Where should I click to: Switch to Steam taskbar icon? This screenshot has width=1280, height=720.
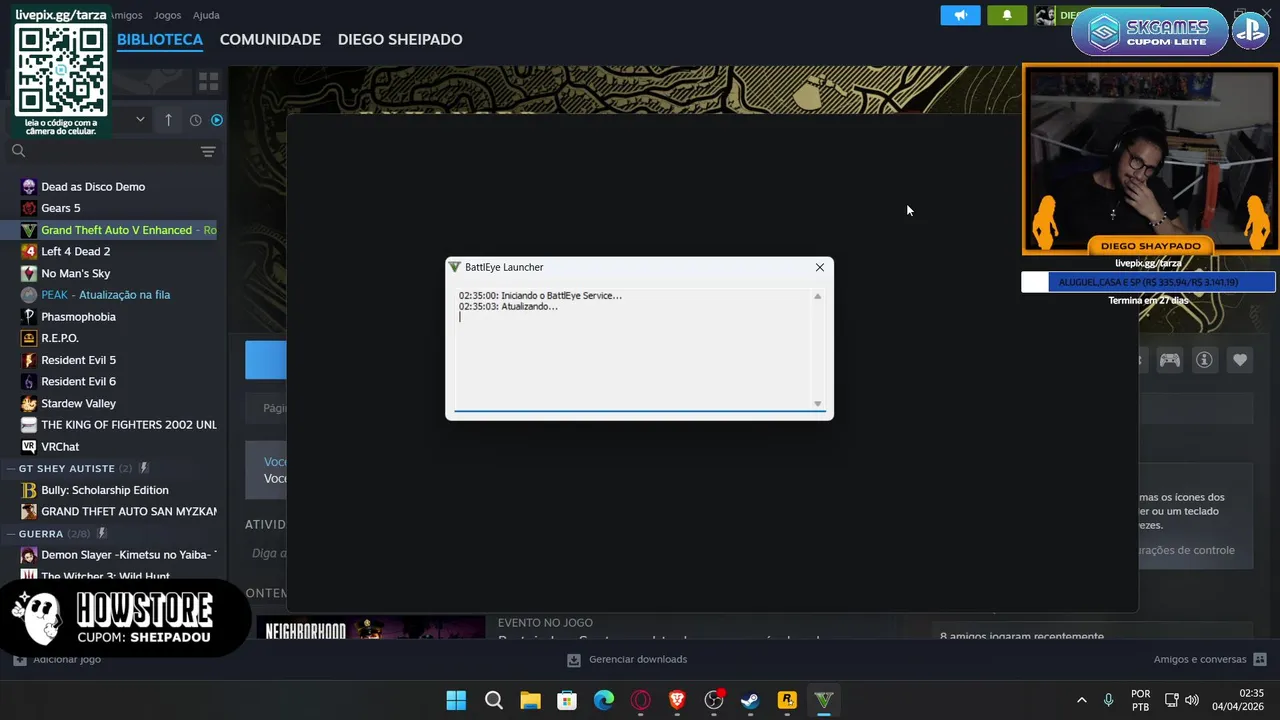click(750, 700)
